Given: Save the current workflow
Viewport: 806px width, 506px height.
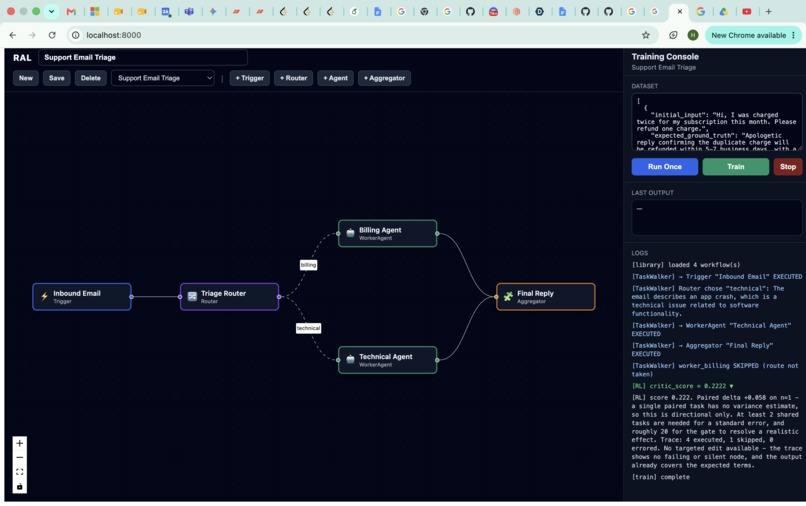Looking at the screenshot, I should [57, 78].
